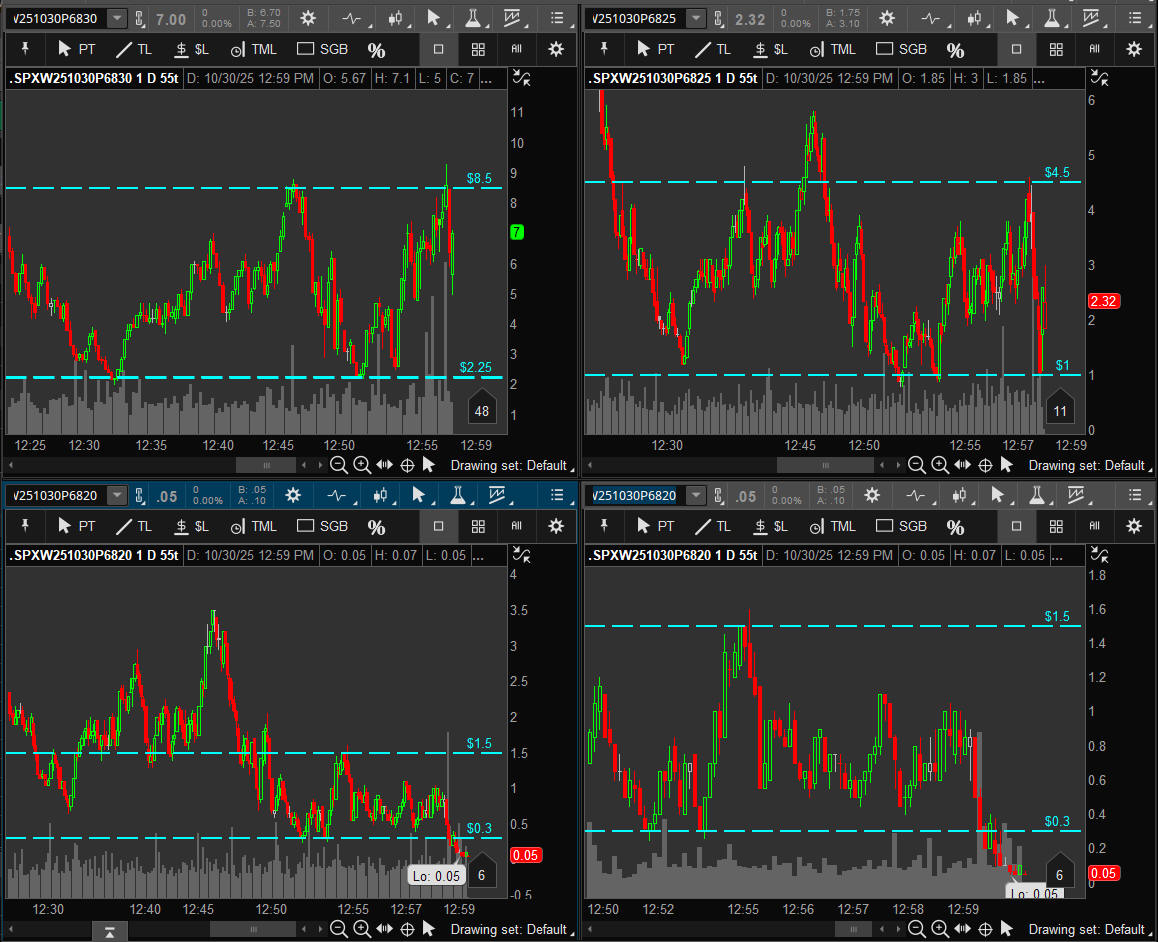Open patterns menu in bottom-right chart header

(1078, 495)
